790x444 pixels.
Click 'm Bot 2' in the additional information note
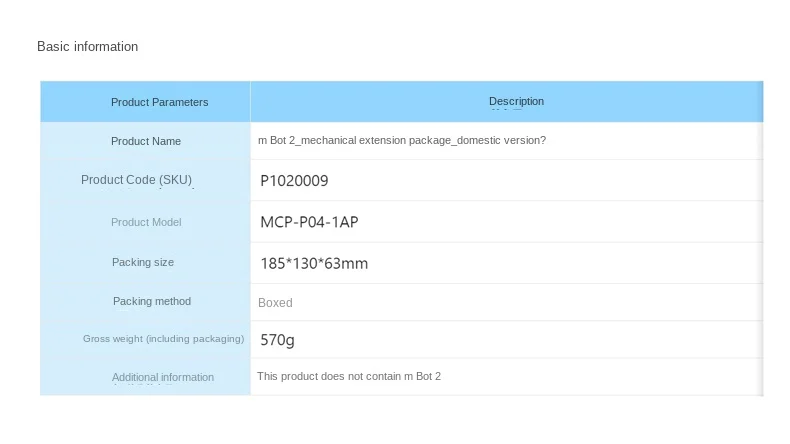[422, 376]
